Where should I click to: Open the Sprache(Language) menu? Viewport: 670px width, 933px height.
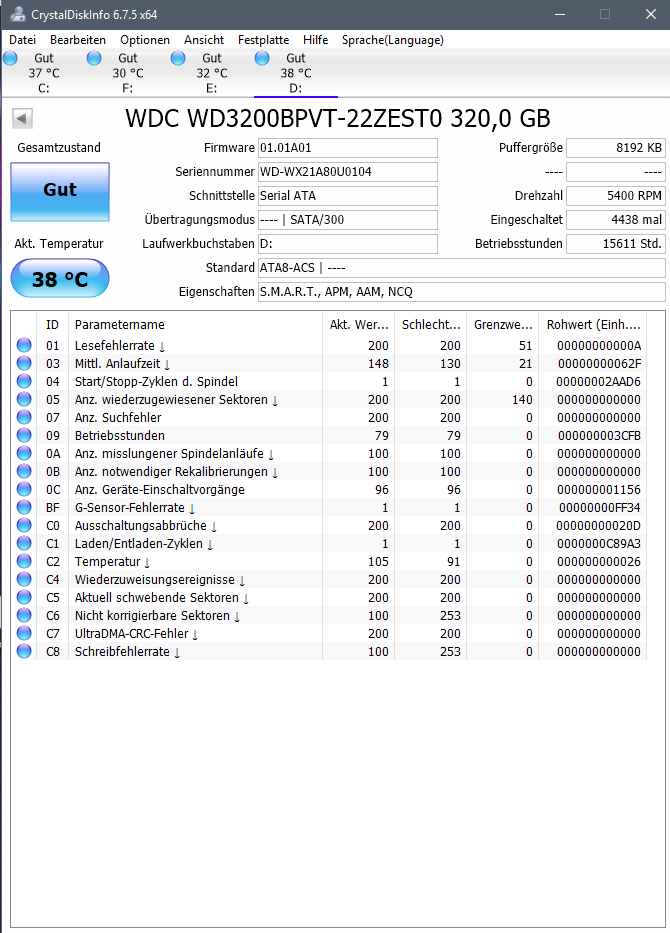[x=393, y=40]
